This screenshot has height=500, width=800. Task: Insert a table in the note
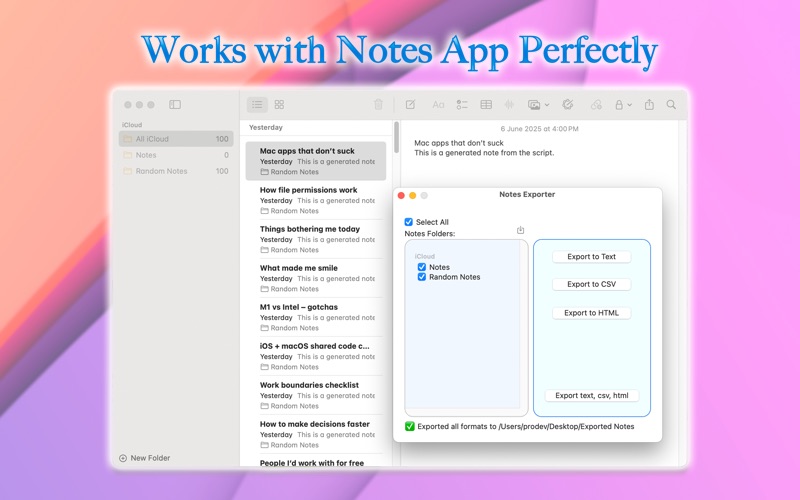(x=486, y=105)
